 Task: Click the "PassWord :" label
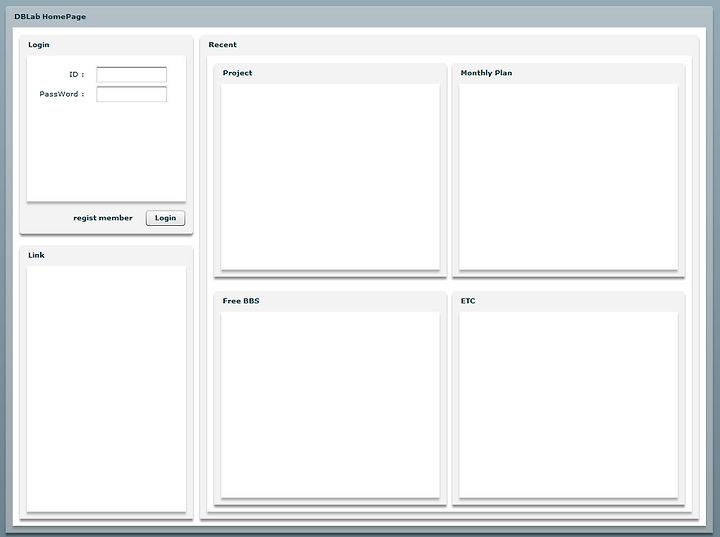click(62, 94)
